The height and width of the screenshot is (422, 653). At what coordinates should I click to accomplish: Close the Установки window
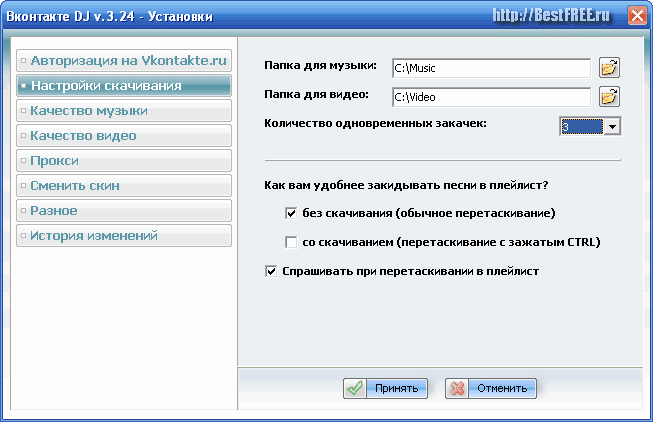[x=637, y=16]
